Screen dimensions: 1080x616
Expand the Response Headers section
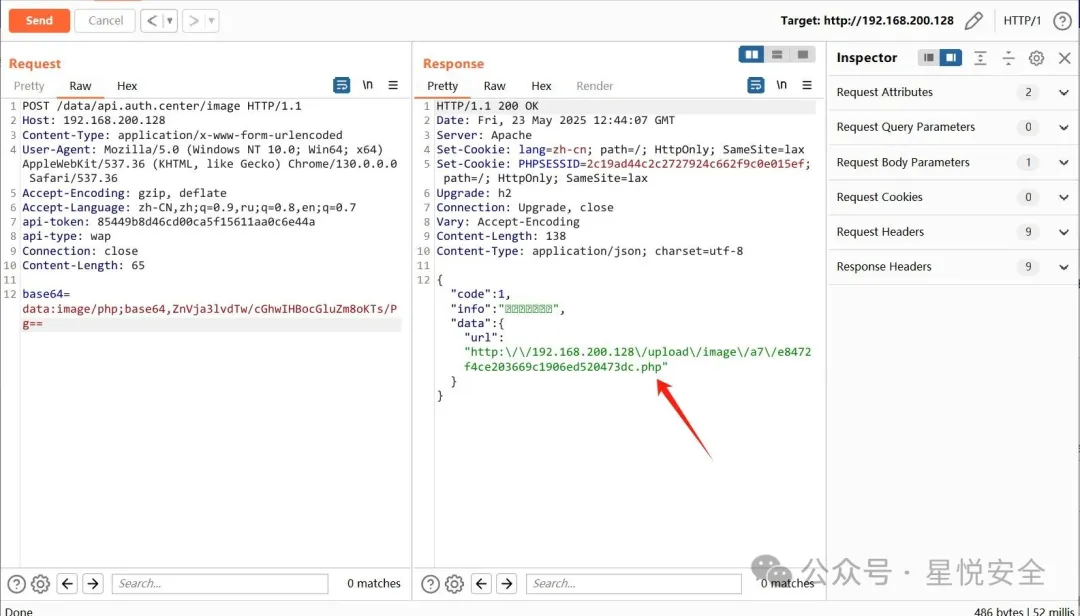point(953,267)
